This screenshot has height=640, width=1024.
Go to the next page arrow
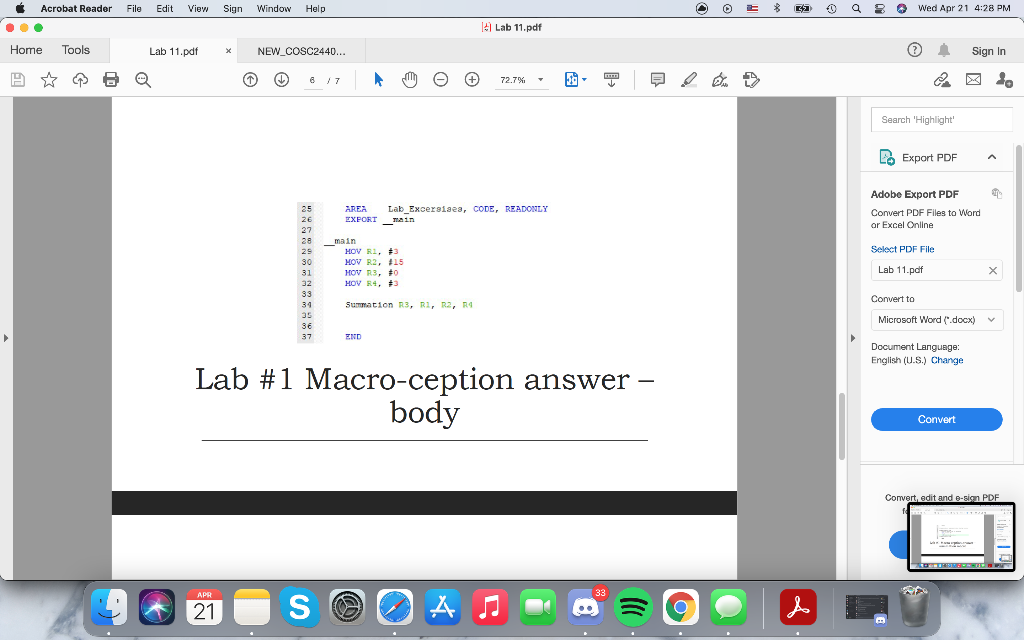[x=281, y=80]
